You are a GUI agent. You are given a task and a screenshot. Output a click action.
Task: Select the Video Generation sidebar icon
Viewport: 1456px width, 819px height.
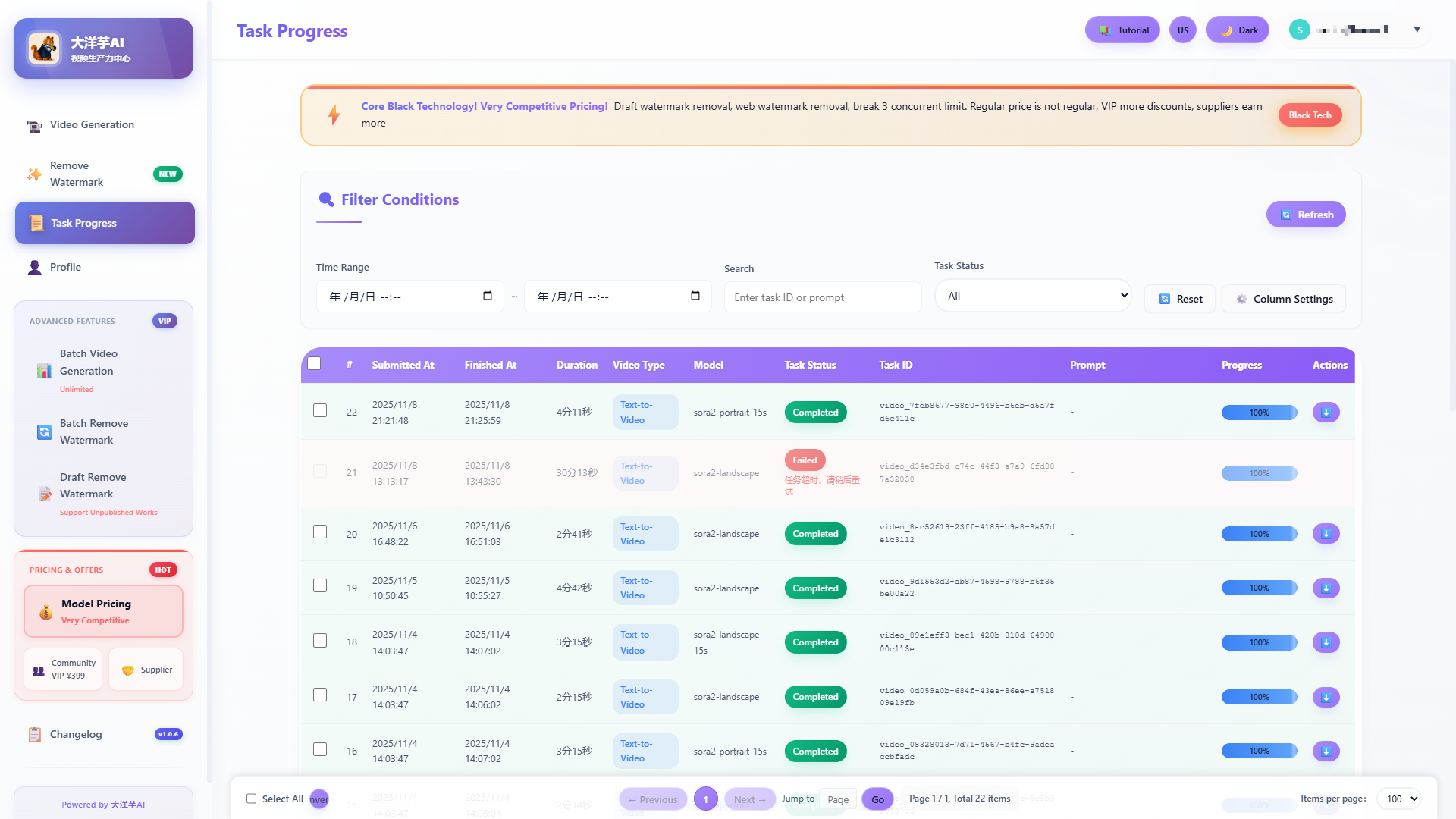pyautogui.click(x=34, y=125)
